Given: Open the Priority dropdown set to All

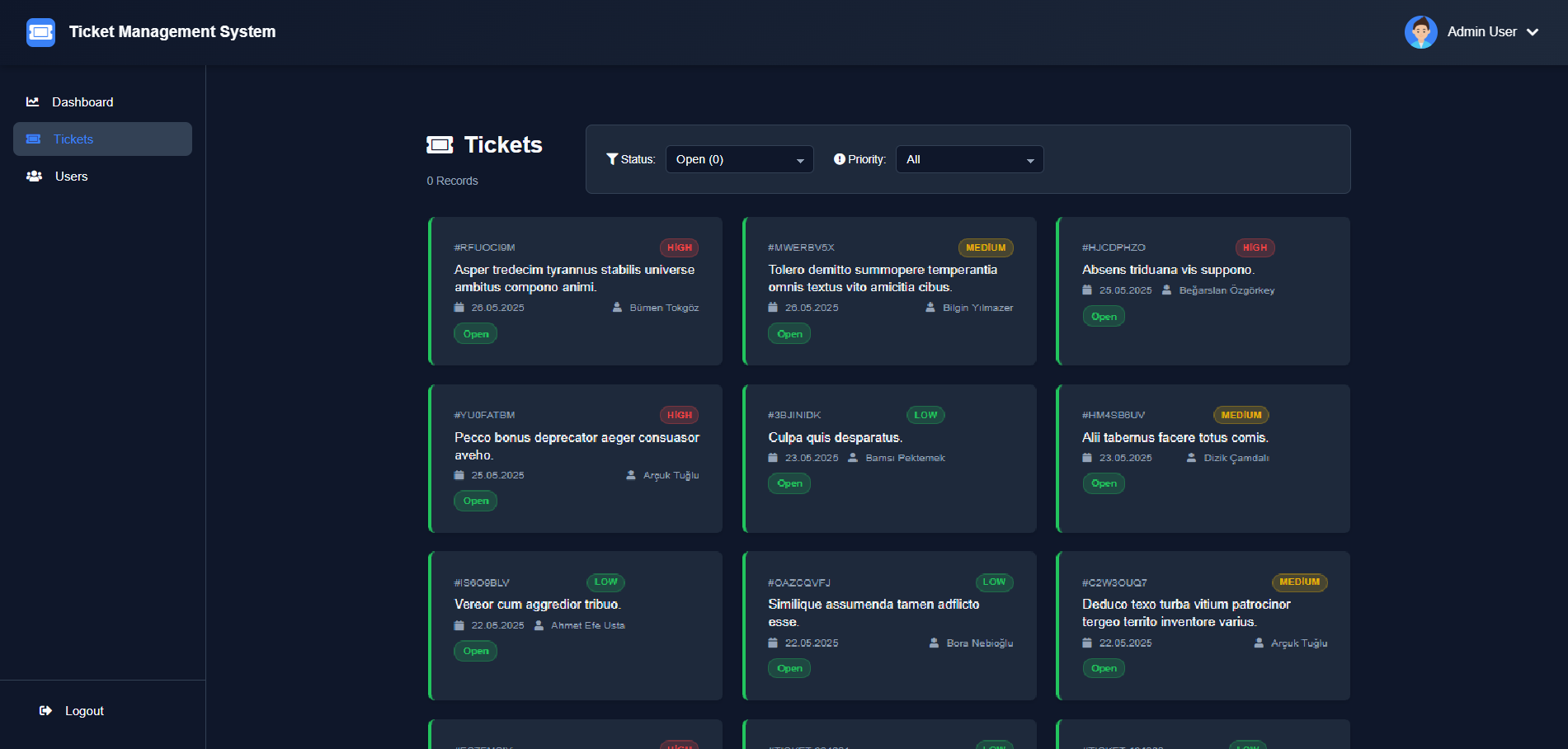Looking at the screenshot, I should [969, 158].
